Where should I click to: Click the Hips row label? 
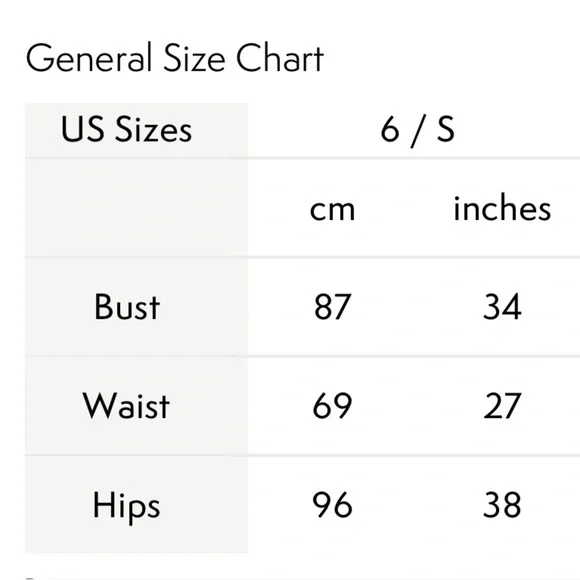[x=126, y=506]
